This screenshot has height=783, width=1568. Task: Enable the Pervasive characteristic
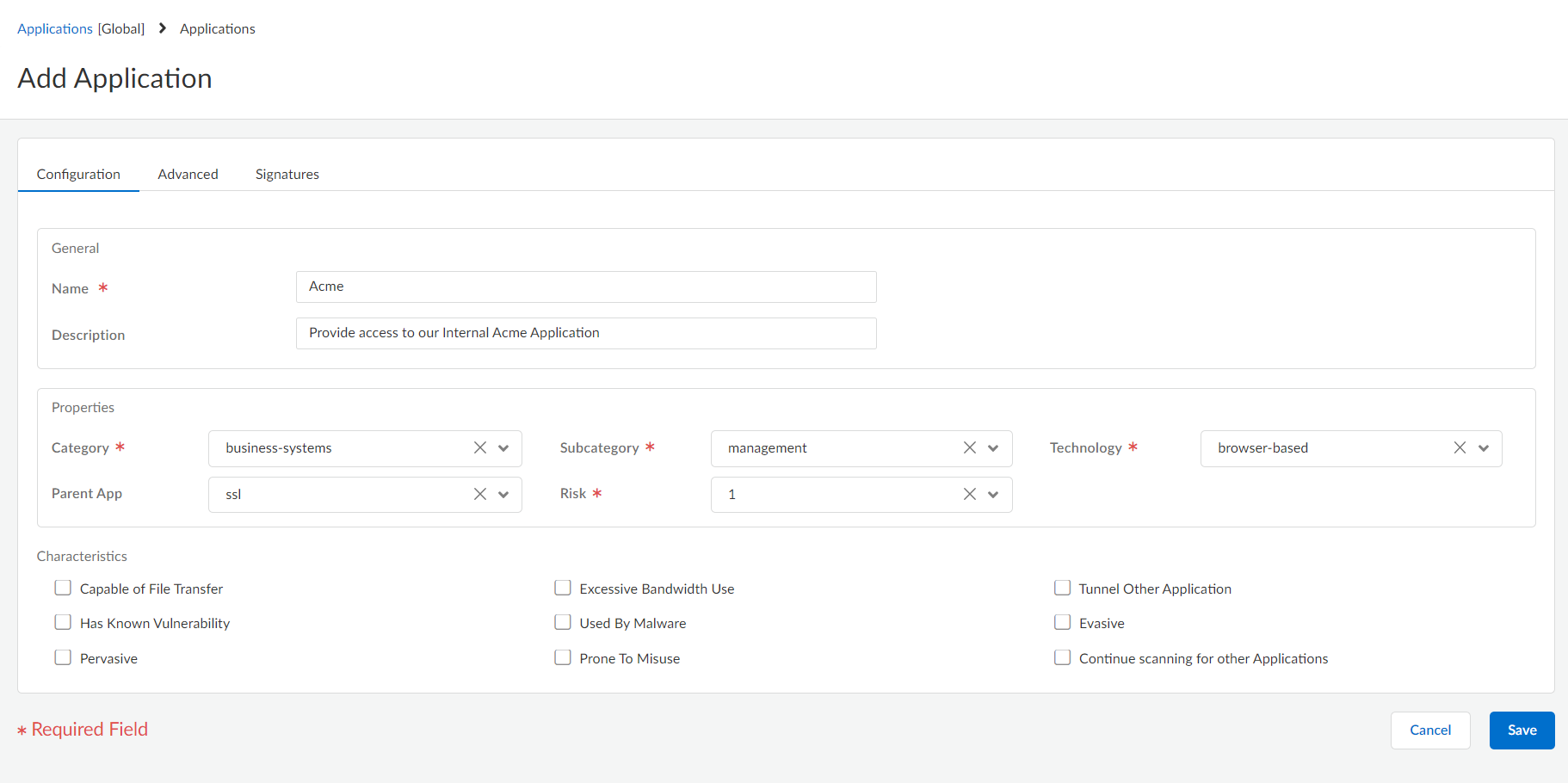pyautogui.click(x=62, y=657)
